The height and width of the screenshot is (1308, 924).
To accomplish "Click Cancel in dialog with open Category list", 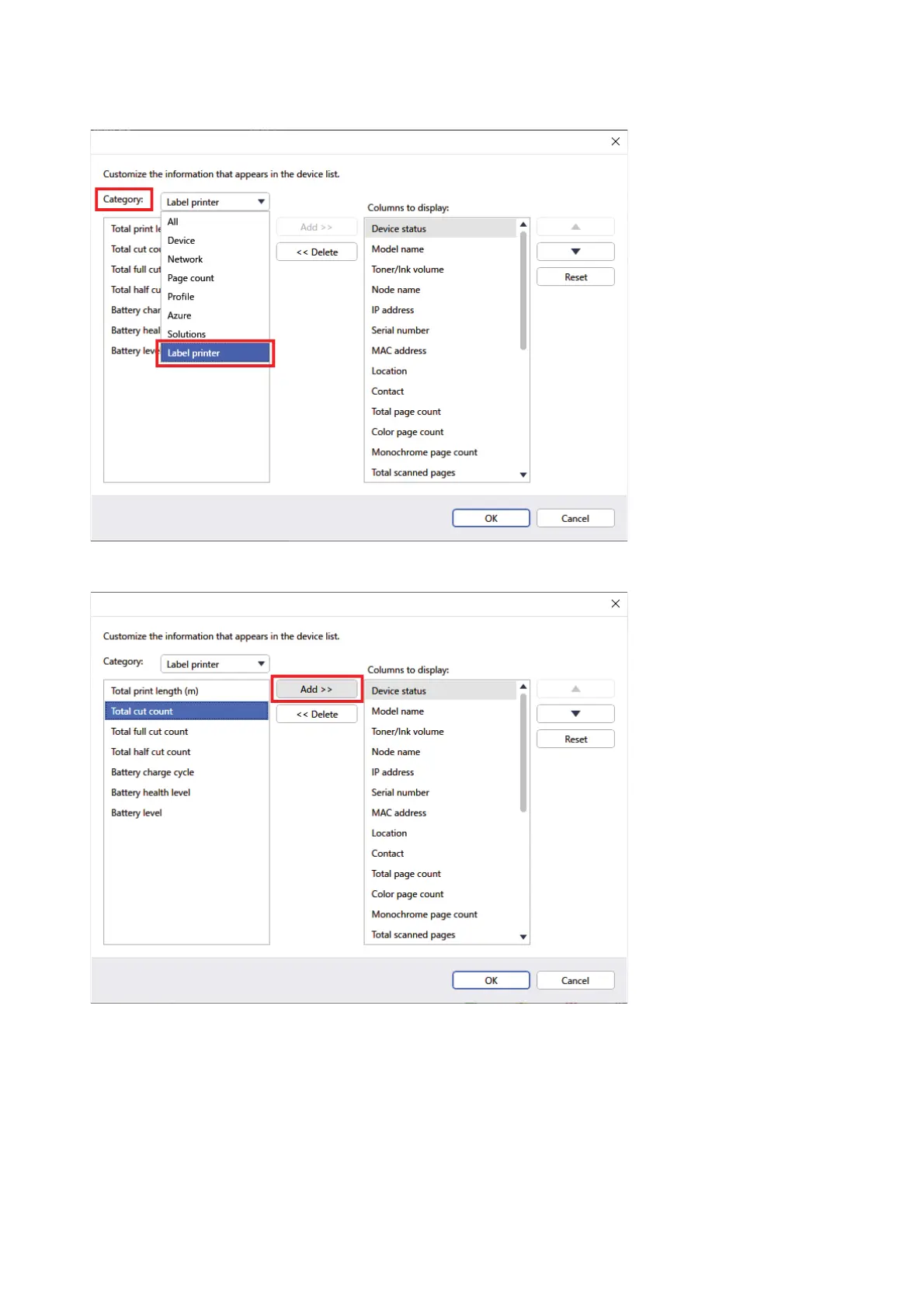I will pos(575,518).
